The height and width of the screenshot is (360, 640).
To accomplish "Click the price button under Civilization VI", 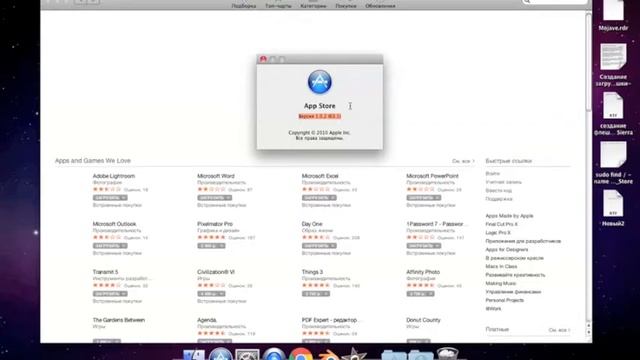I will pyautogui.click(x=211, y=294).
